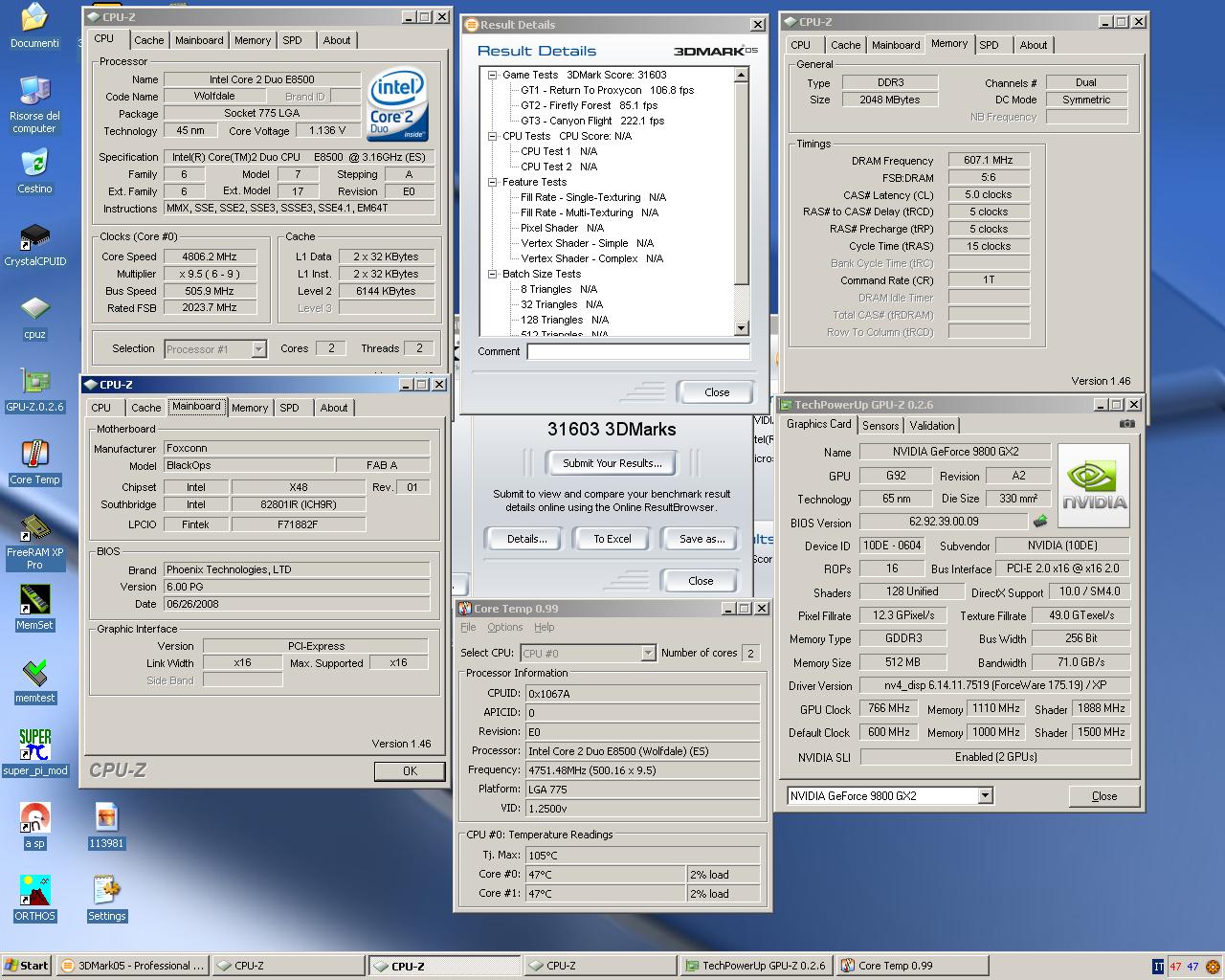The height and width of the screenshot is (980, 1225).
Task: Open About tab in top-left CPU-Z
Action: pos(336,40)
